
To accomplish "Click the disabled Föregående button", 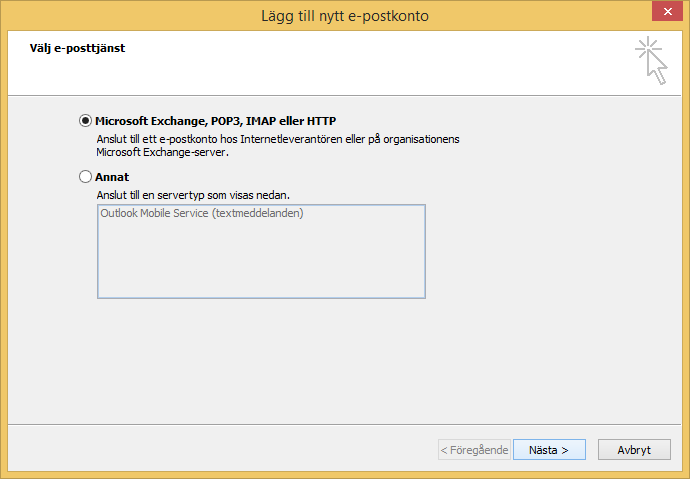I will pos(474,450).
